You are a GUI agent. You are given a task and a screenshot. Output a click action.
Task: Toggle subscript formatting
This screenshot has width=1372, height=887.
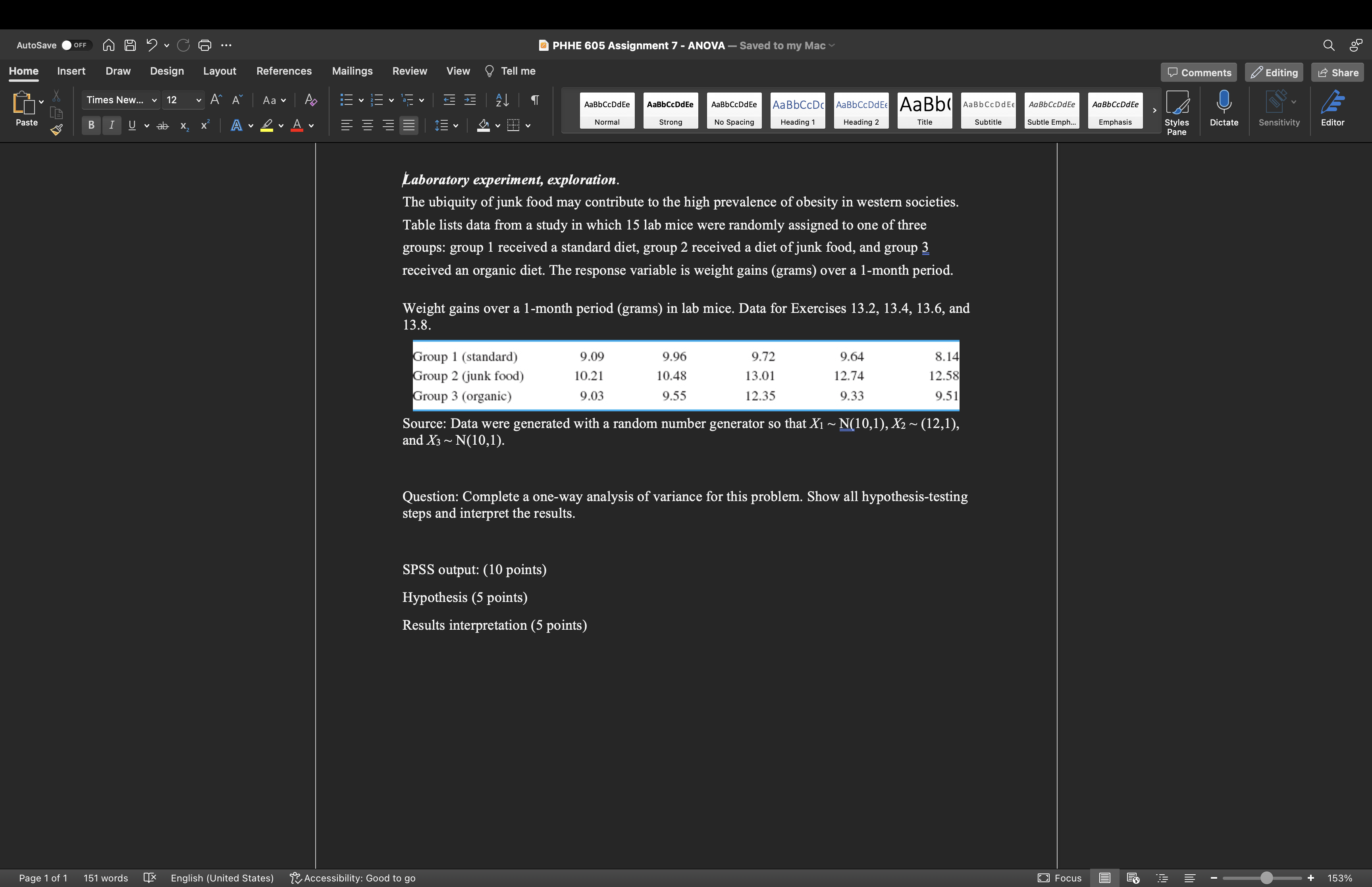click(x=183, y=125)
